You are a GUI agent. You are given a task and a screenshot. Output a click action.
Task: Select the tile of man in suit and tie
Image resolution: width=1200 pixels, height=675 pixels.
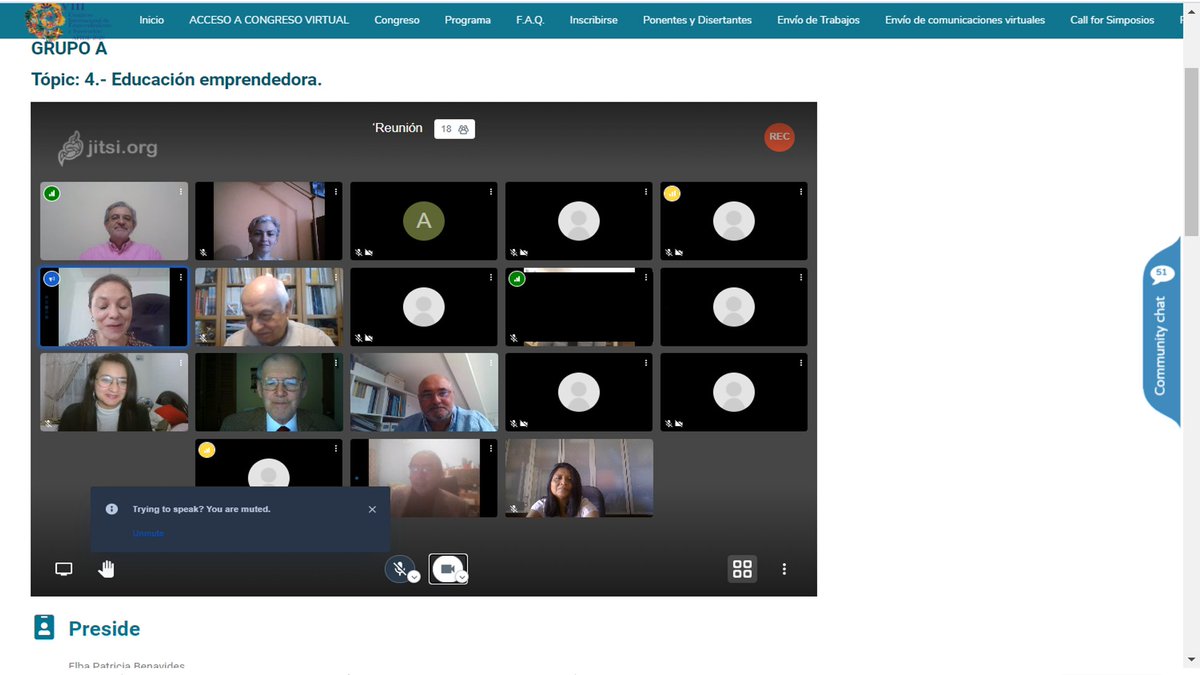(x=269, y=392)
